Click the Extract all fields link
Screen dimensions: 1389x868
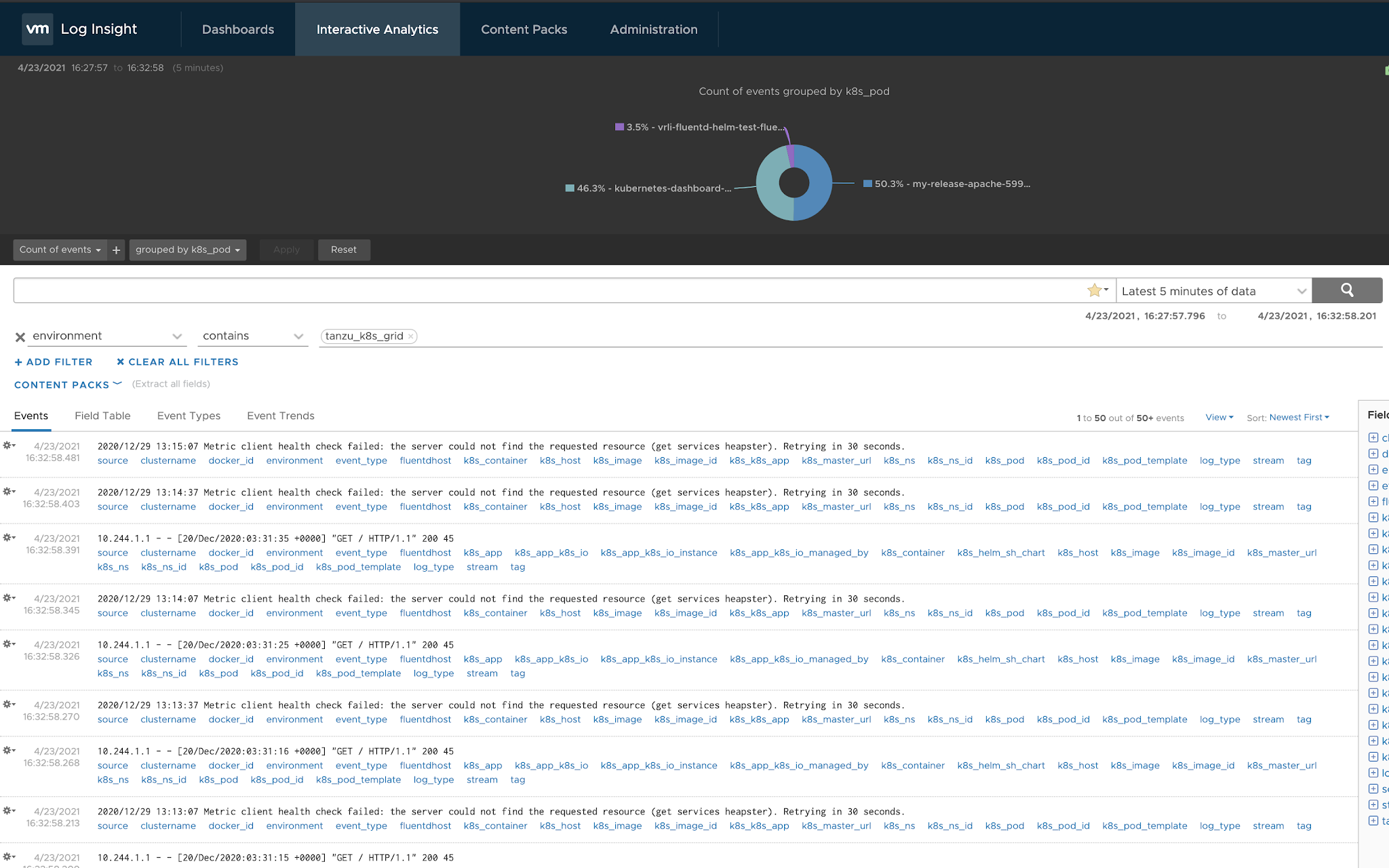click(x=171, y=384)
